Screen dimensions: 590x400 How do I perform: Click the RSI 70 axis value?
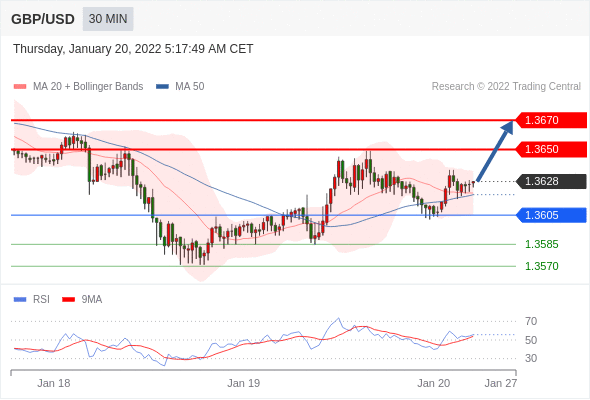[x=531, y=321]
